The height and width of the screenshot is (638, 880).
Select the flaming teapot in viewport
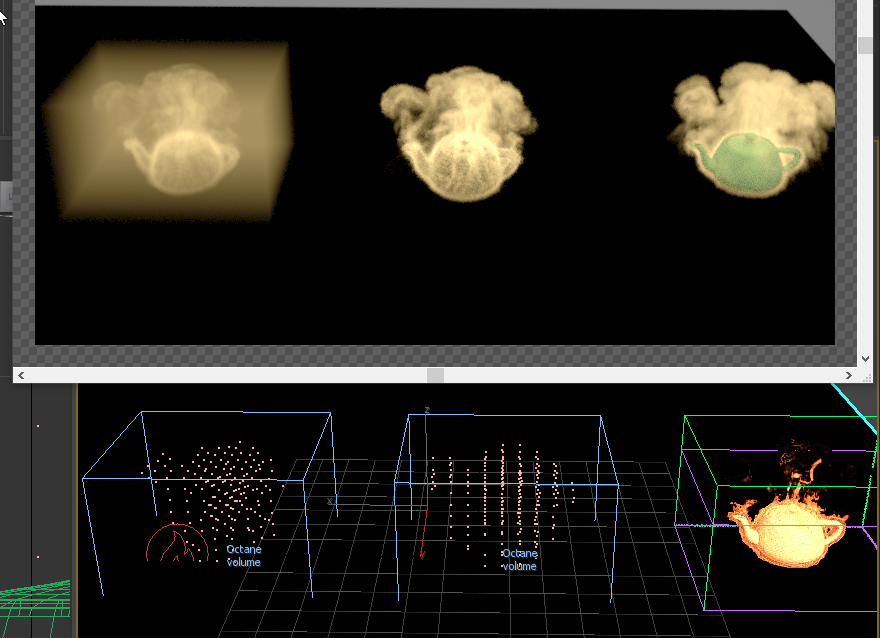[x=789, y=522]
